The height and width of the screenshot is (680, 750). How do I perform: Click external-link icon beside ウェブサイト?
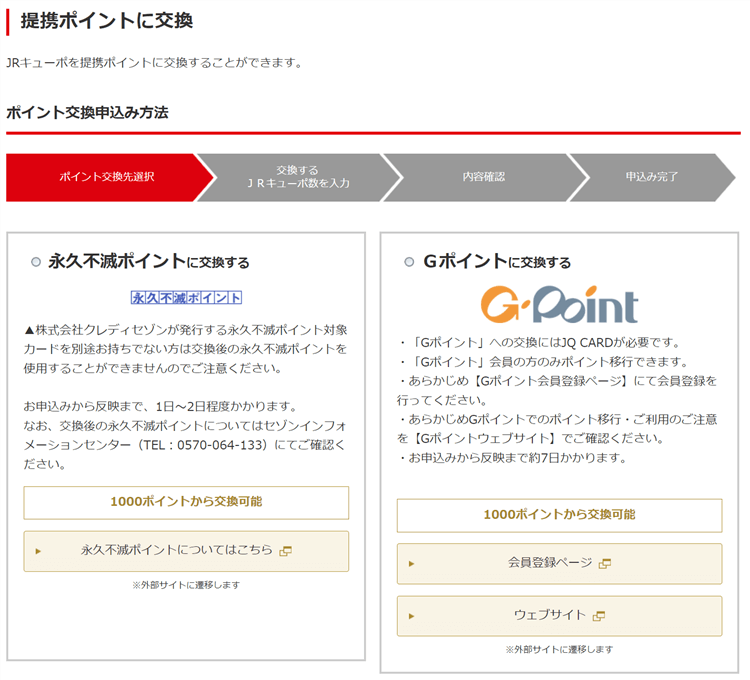(x=599, y=616)
